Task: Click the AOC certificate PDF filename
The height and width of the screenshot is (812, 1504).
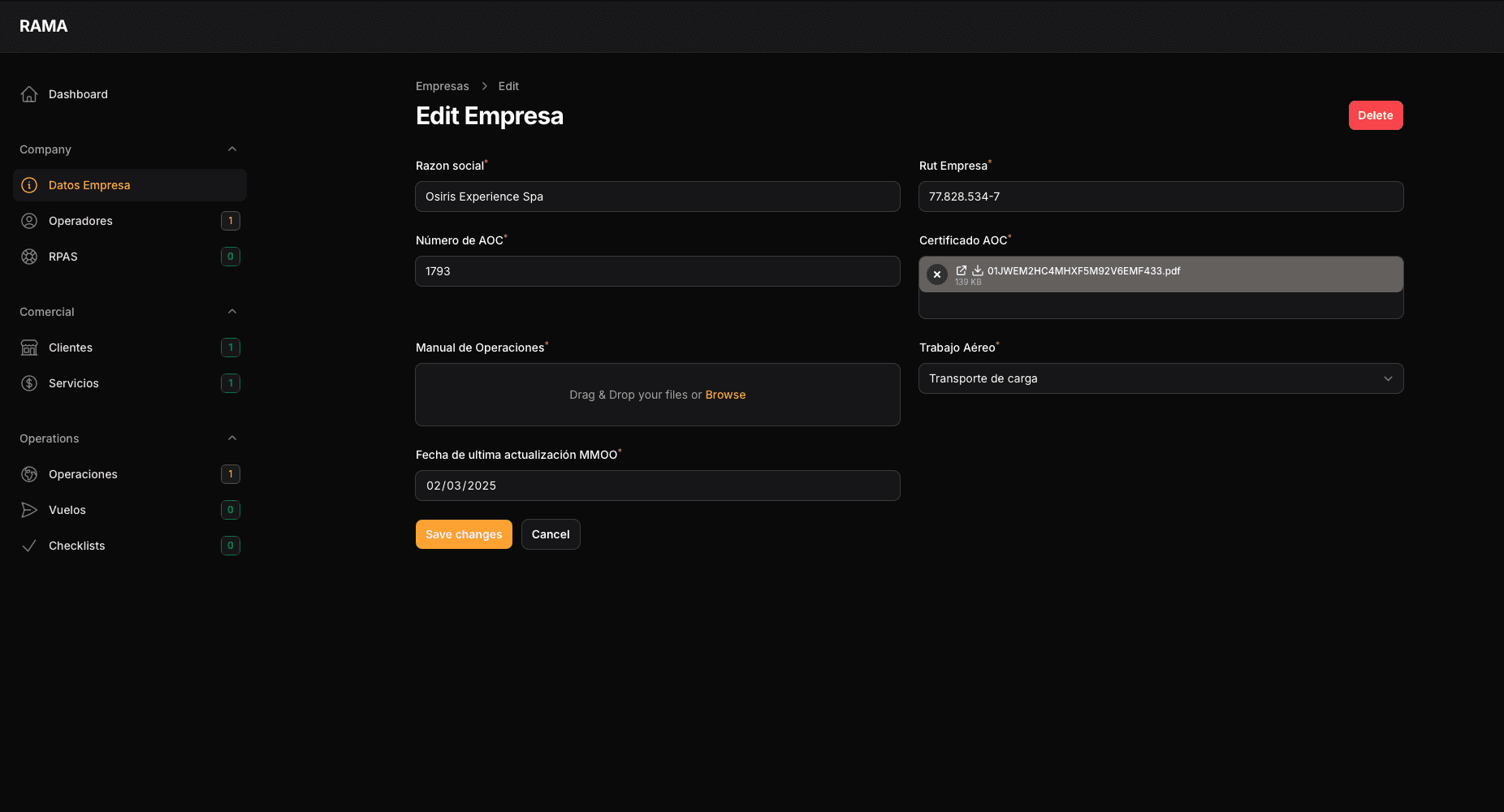Action: [x=1083, y=270]
